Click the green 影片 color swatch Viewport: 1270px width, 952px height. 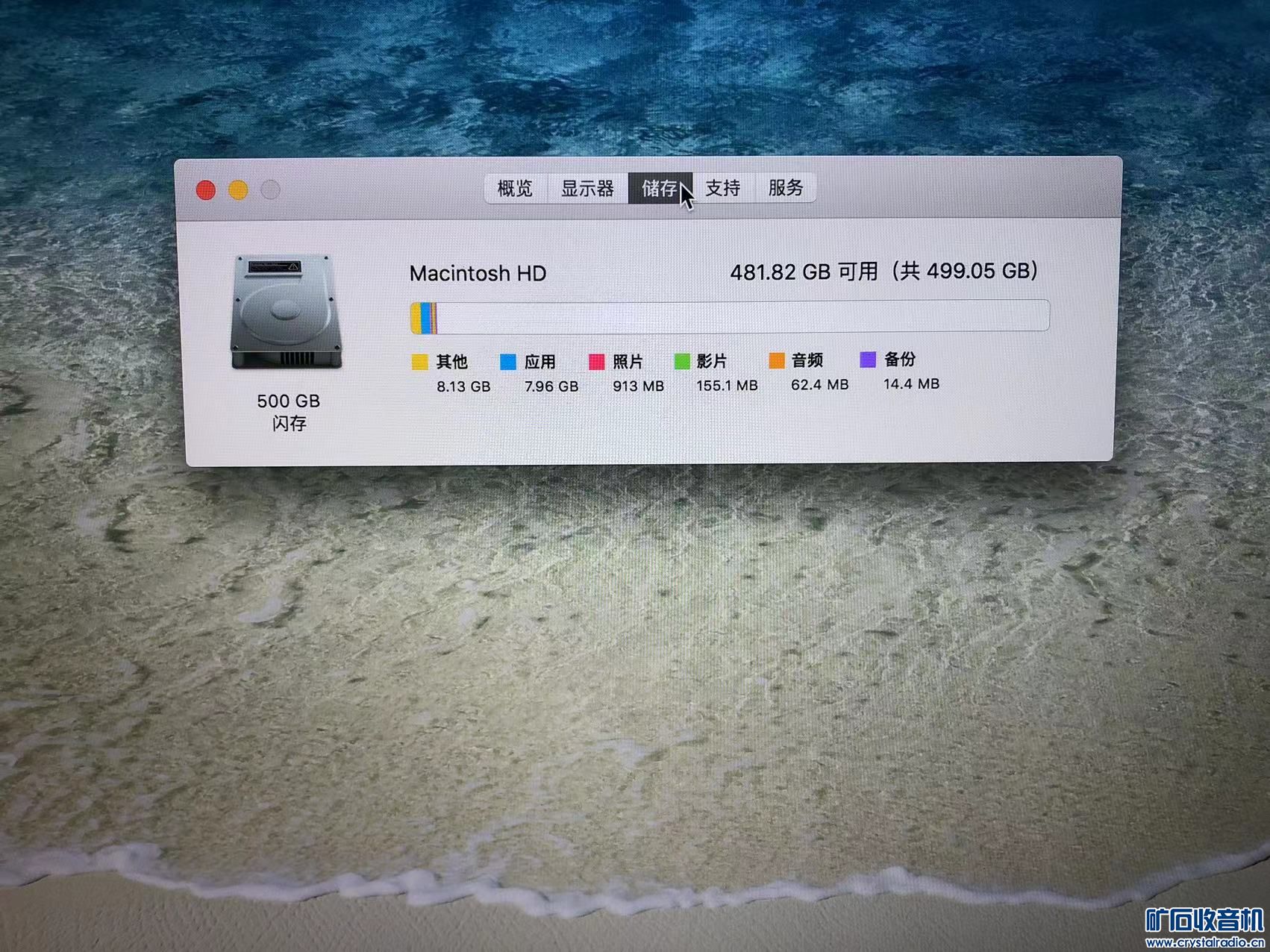click(682, 361)
